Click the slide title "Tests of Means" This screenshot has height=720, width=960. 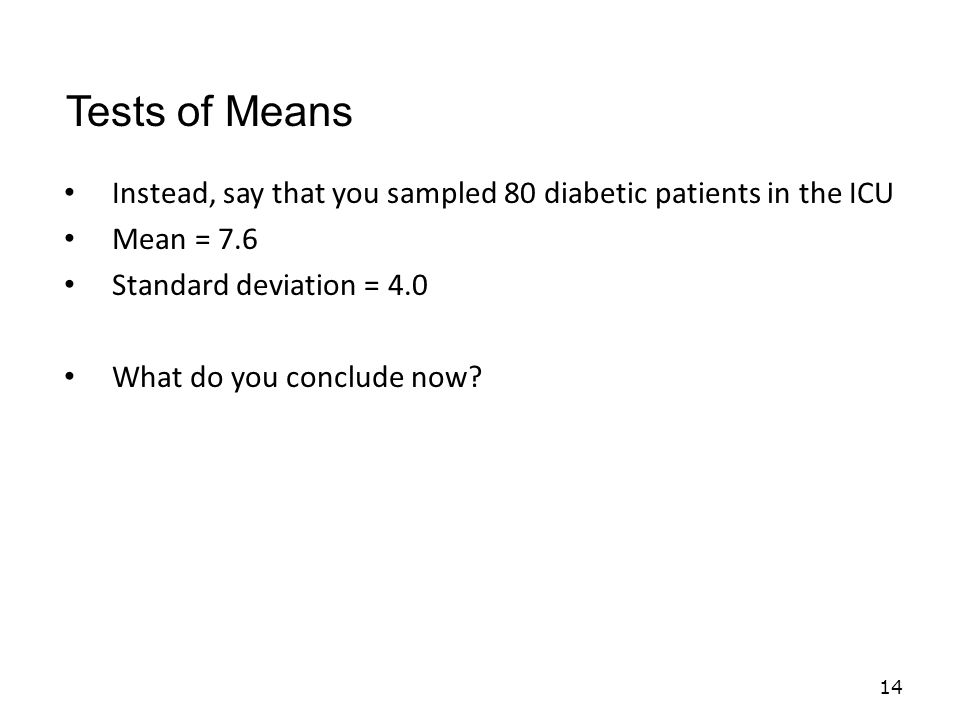click(x=209, y=111)
